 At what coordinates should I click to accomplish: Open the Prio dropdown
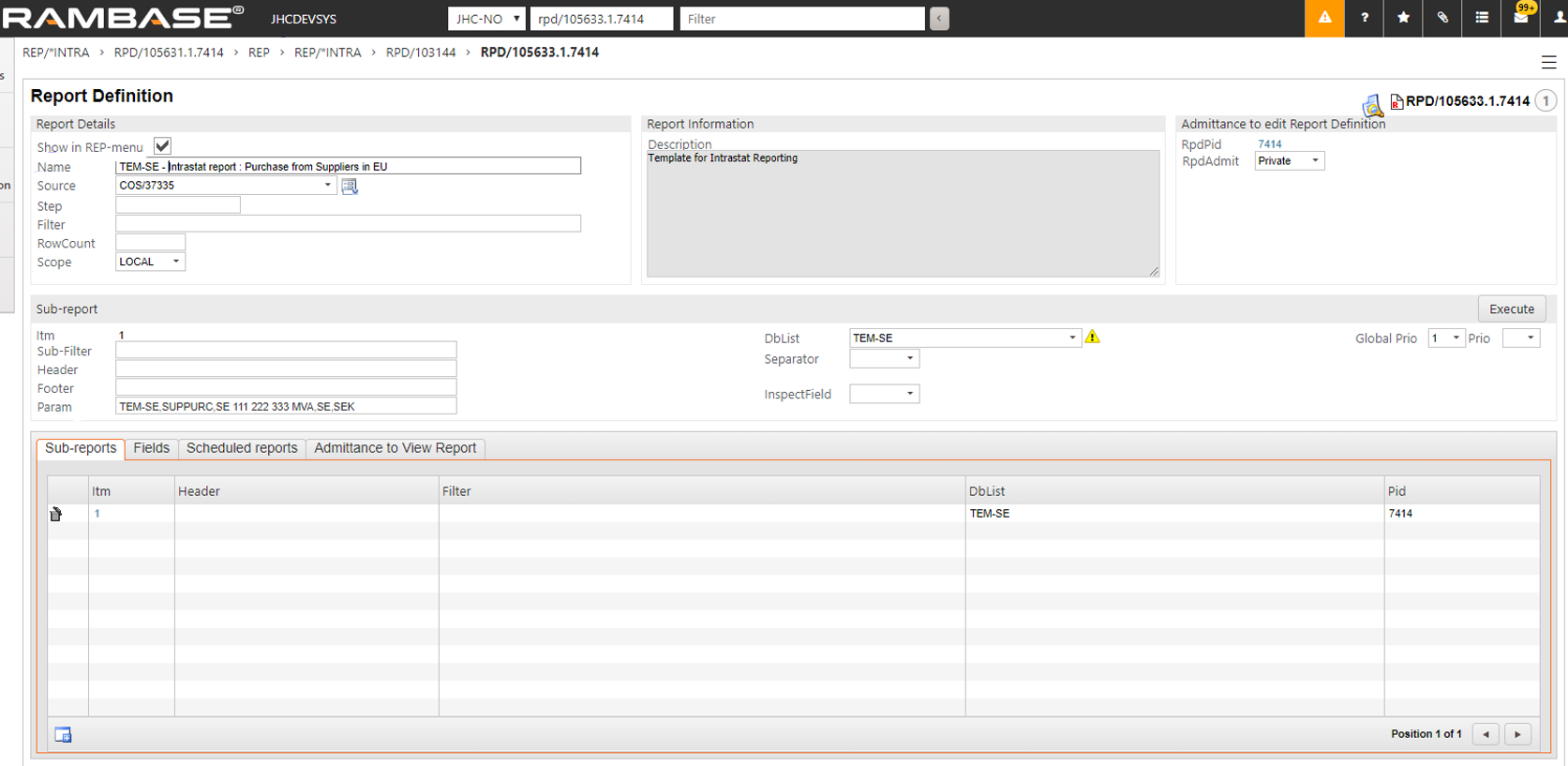[1520, 338]
